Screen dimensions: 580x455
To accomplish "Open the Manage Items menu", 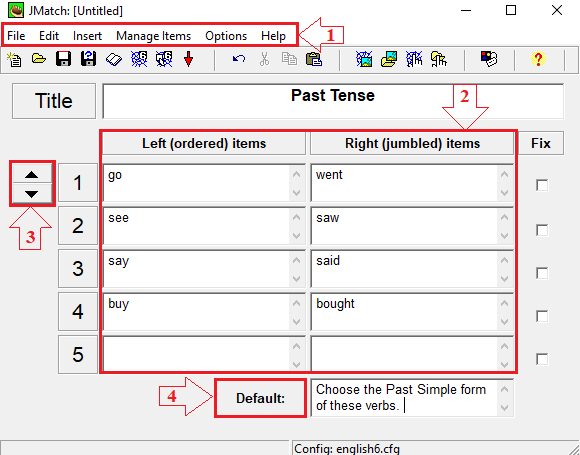I will pos(154,36).
